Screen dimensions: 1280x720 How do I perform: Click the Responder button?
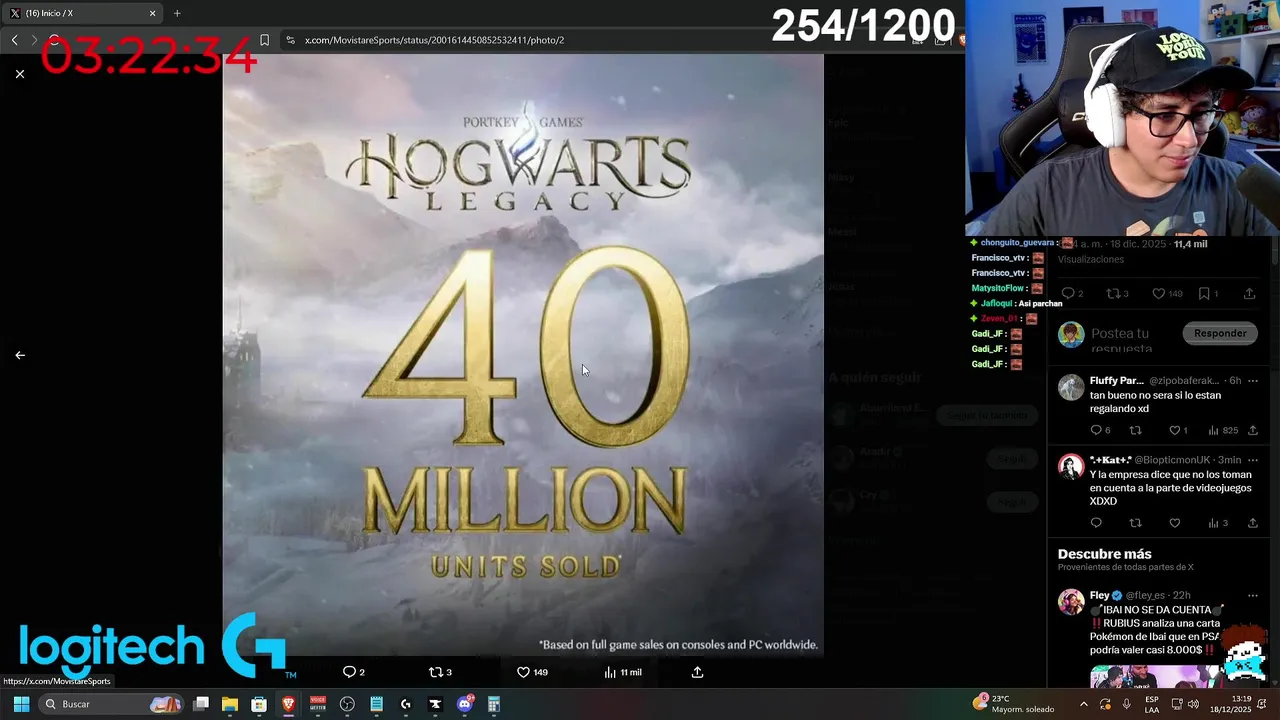tap(1220, 333)
